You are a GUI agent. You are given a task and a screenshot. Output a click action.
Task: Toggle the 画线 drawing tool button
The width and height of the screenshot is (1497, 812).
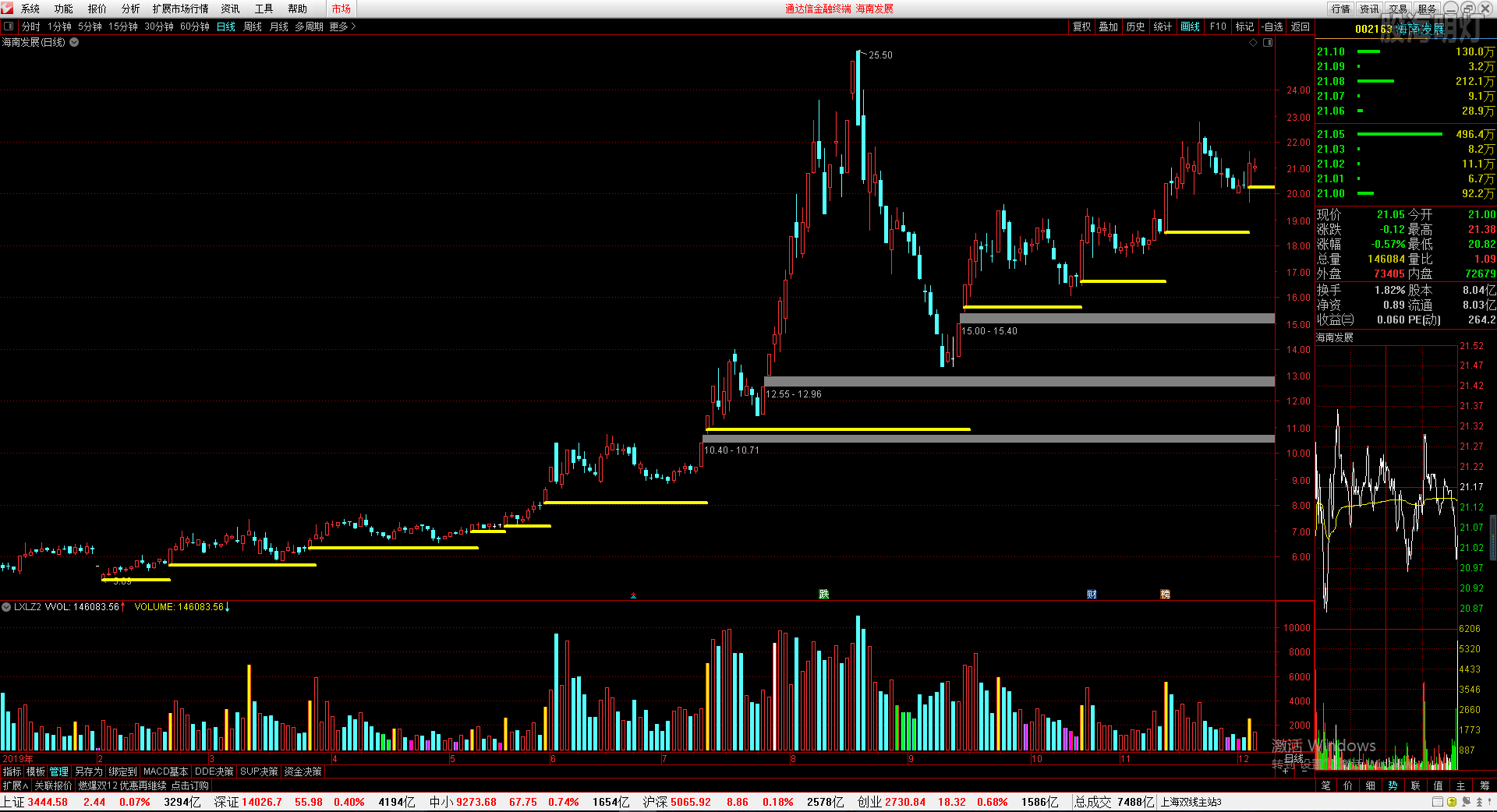[1191, 26]
